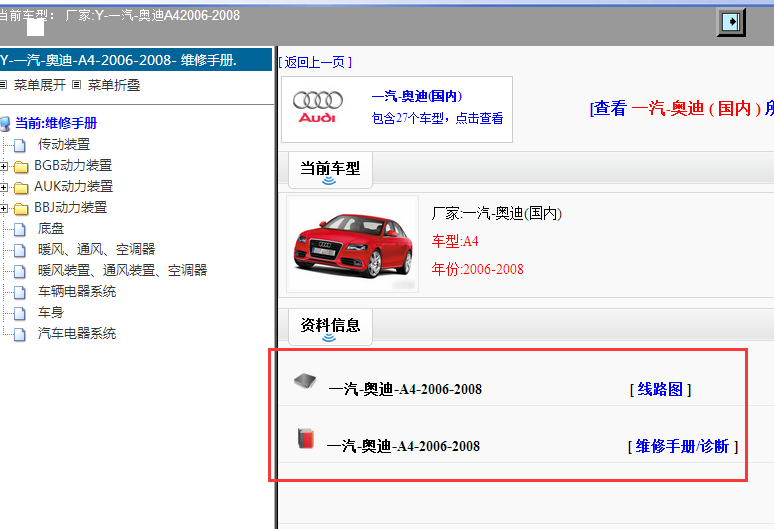Click 菜单展开 to expand all menus
Screen dimensions: 774x529
click(x=39, y=85)
